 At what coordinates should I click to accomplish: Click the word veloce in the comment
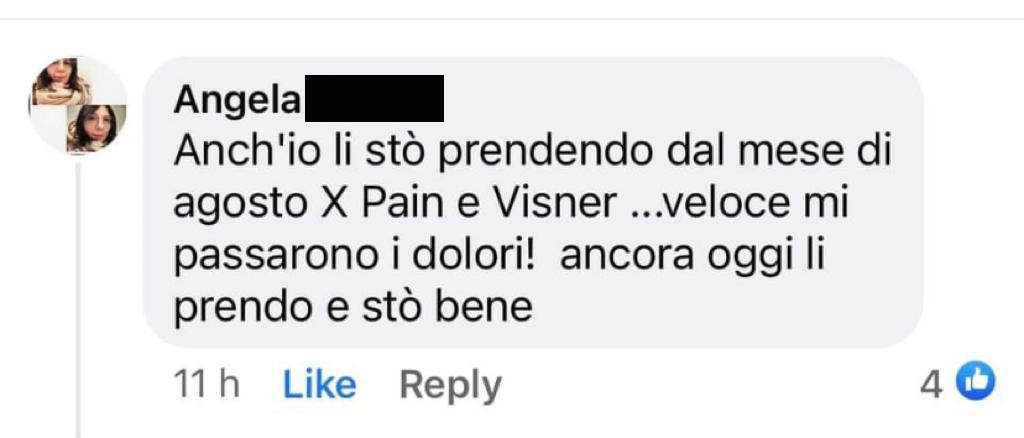[x=716, y=204]
